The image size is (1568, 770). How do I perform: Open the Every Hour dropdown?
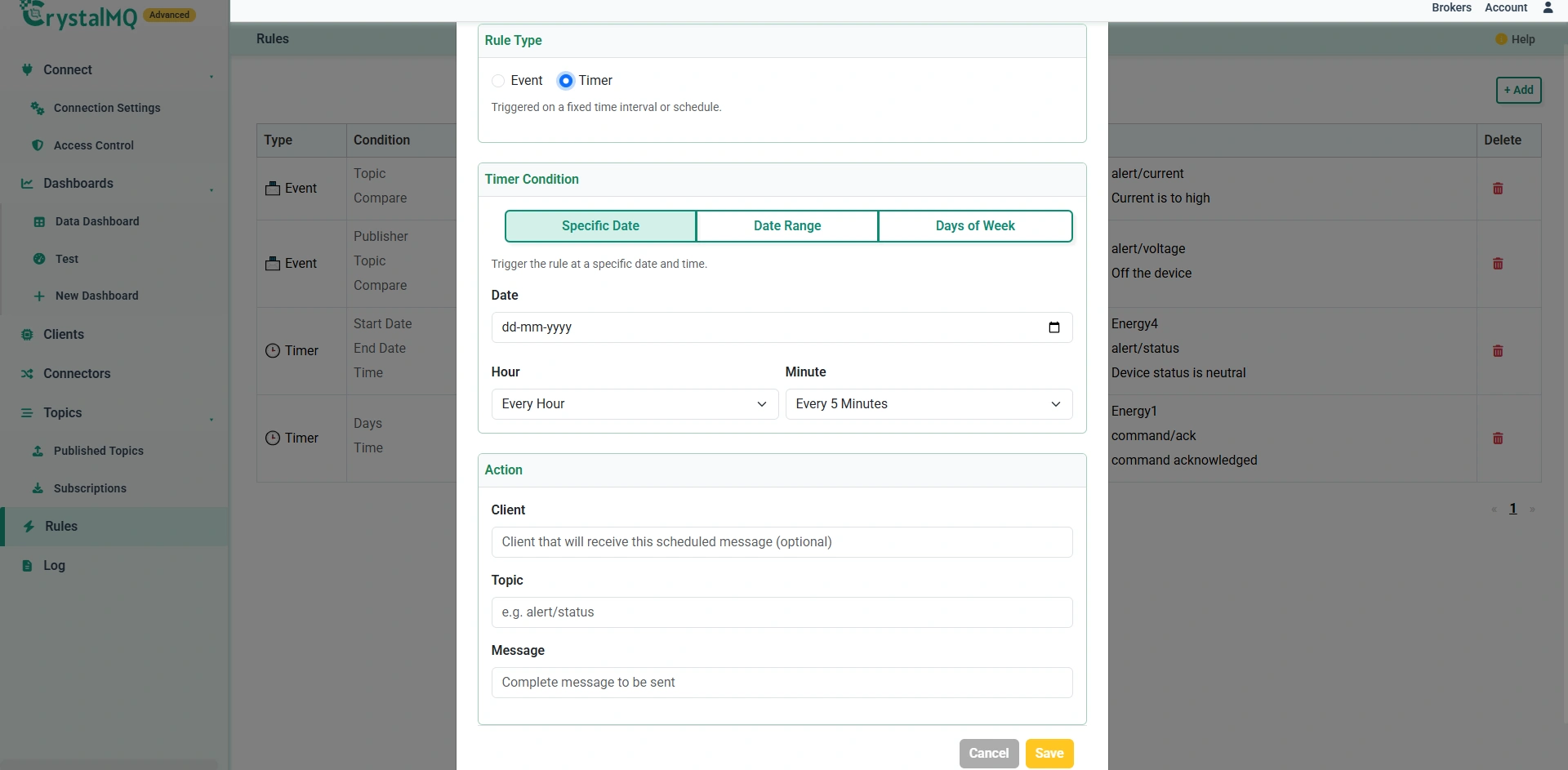635,404
